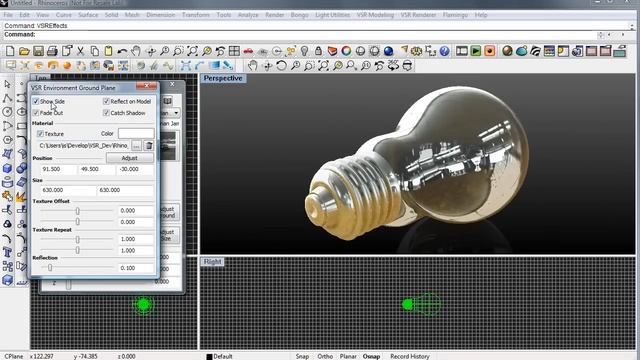Toggle the Reflect on Model checkbox
The width and height of the screenshot is (640, 360).
tap(106, 101)
